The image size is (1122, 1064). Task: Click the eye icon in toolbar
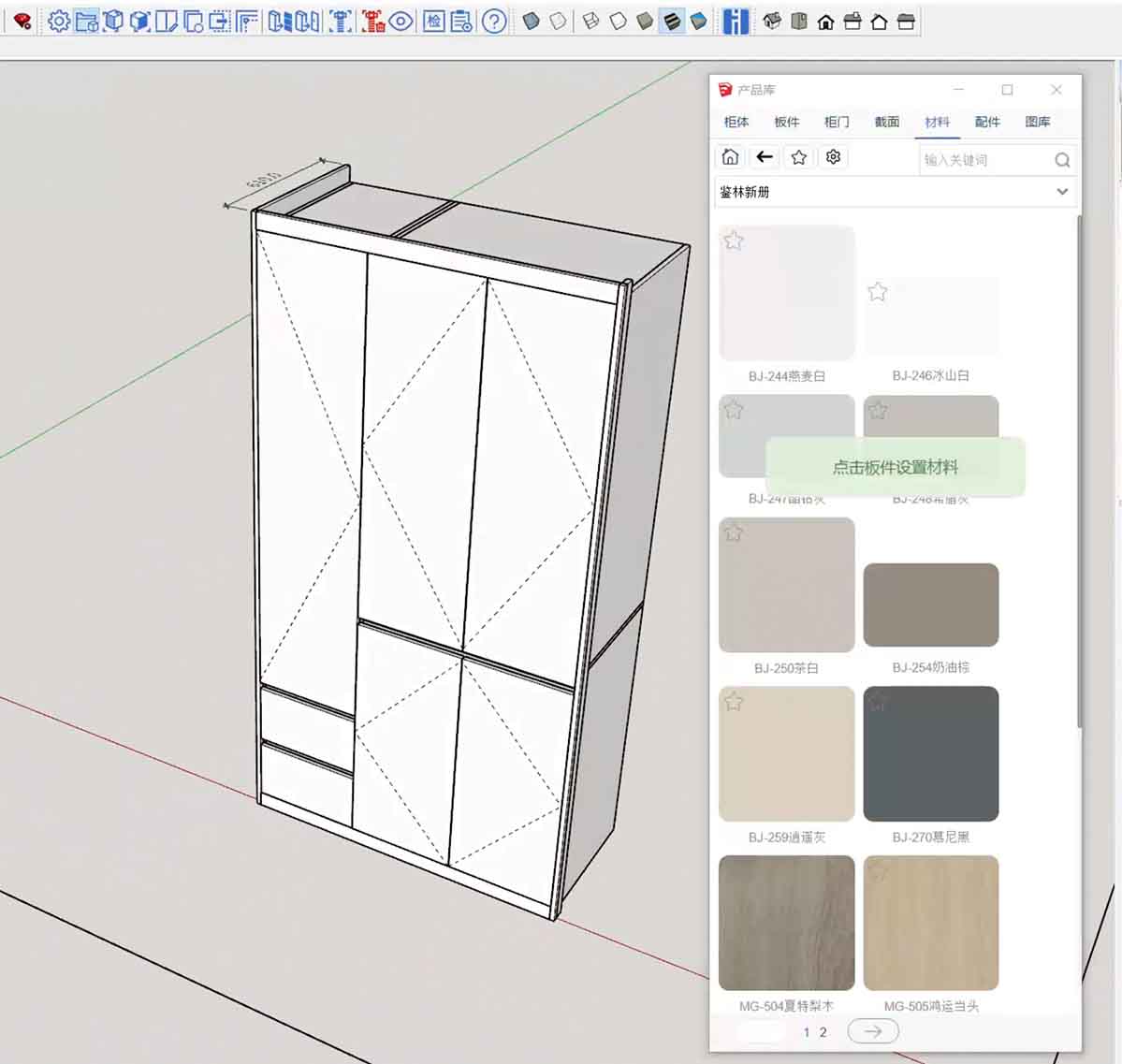tap(401, 21)
